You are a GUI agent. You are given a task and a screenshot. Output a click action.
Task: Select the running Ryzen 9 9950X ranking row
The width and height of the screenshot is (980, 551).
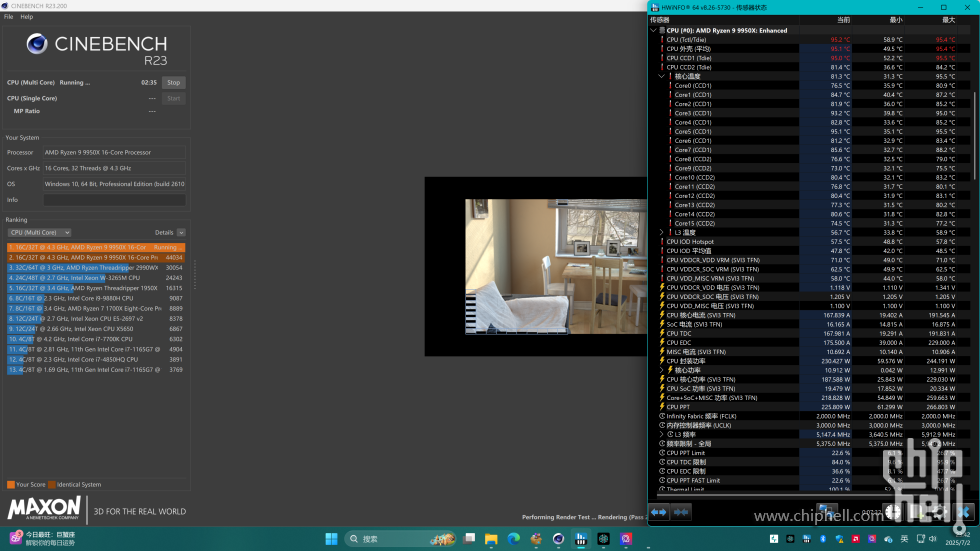(96, 247)
